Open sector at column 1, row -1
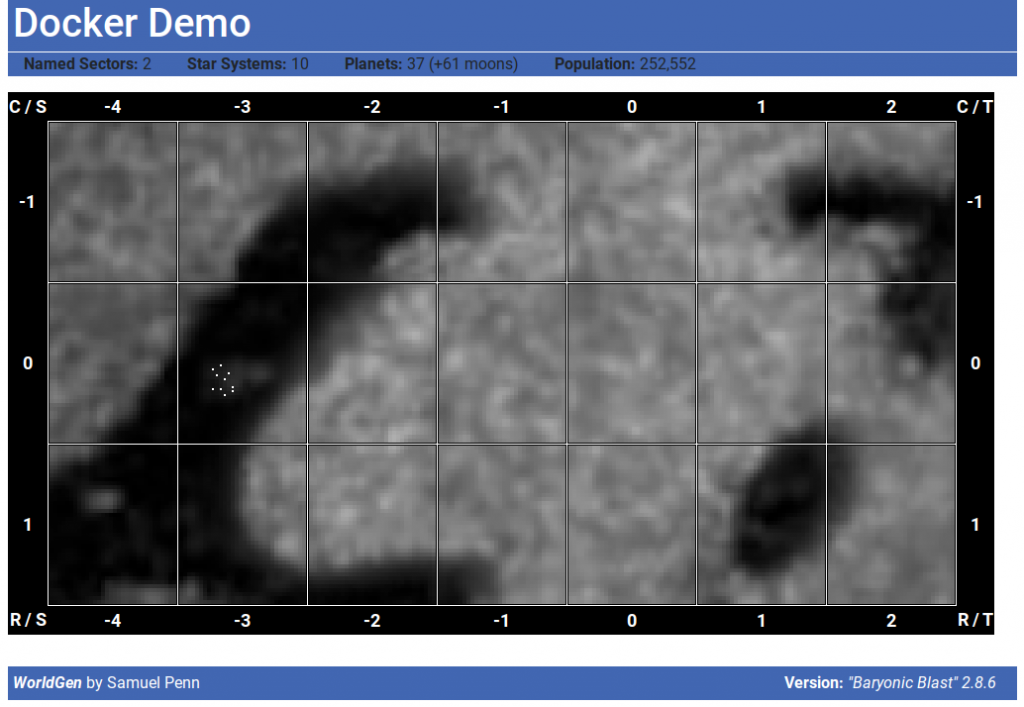 click(761, 202)
